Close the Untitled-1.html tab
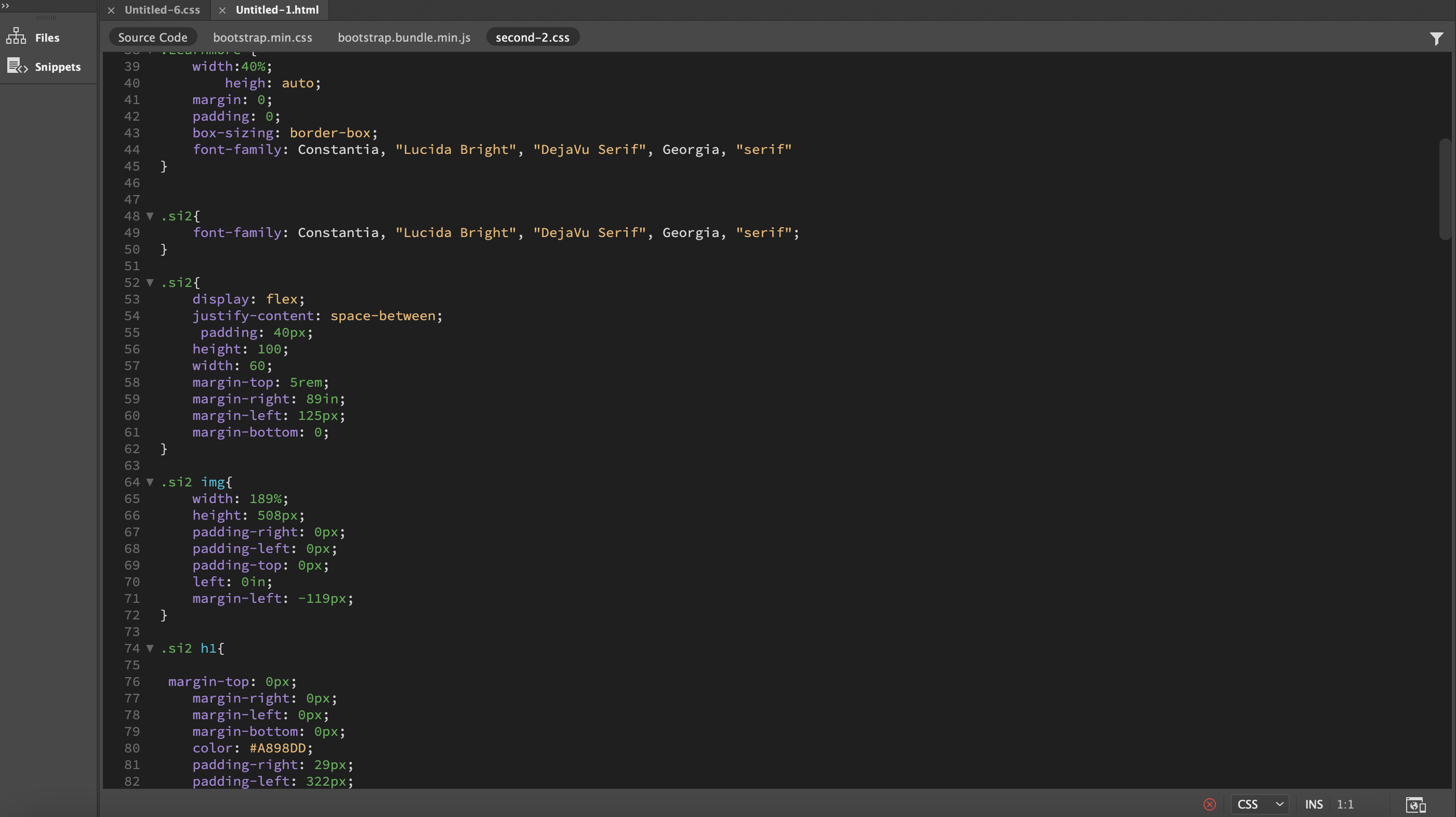 pyautogui.click(x=222, y=10)
